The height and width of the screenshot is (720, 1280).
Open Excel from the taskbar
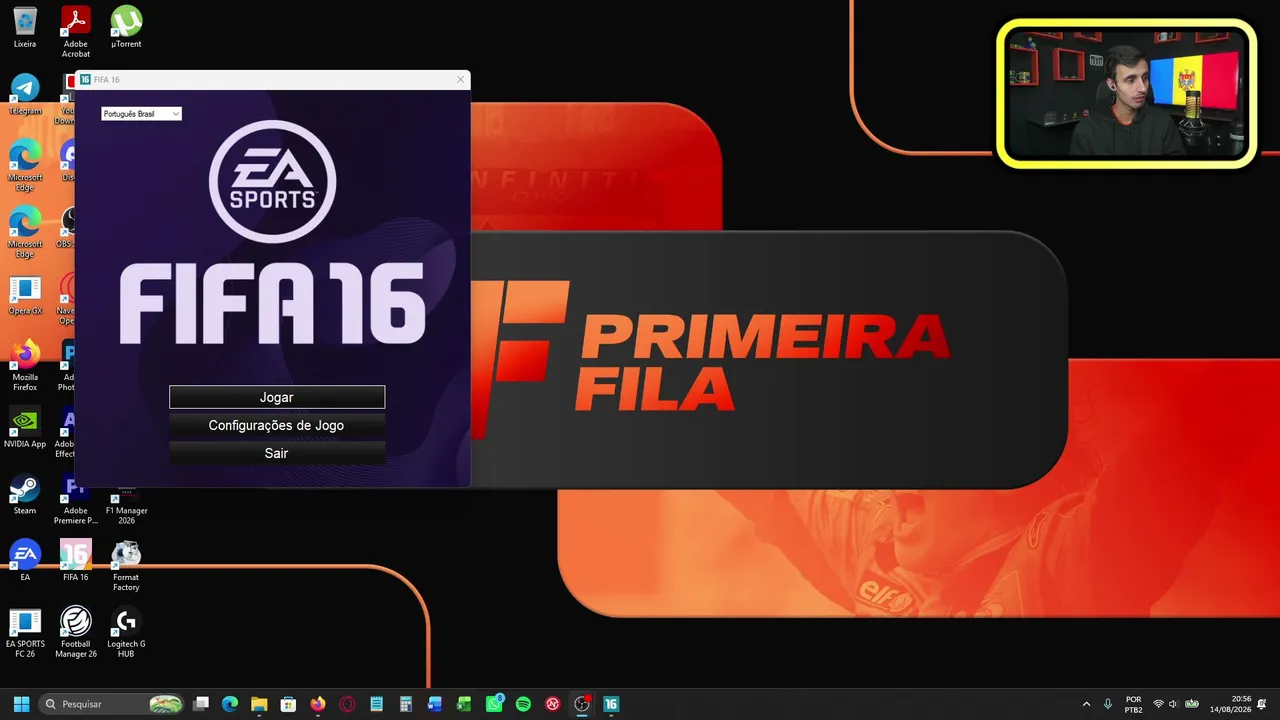pos(464,704)
